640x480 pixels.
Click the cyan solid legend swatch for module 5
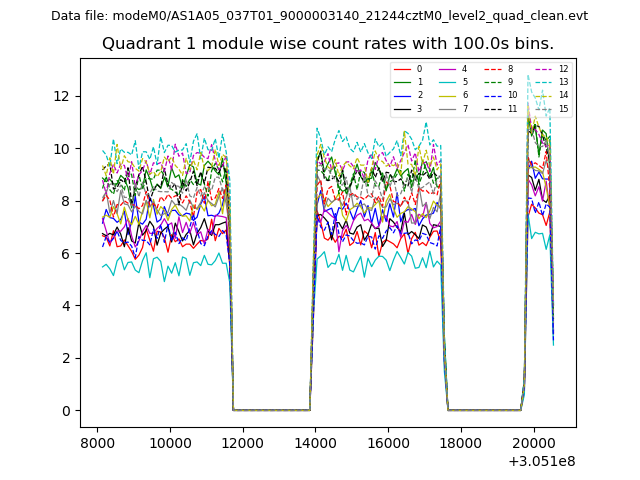(x=448, y=82)
